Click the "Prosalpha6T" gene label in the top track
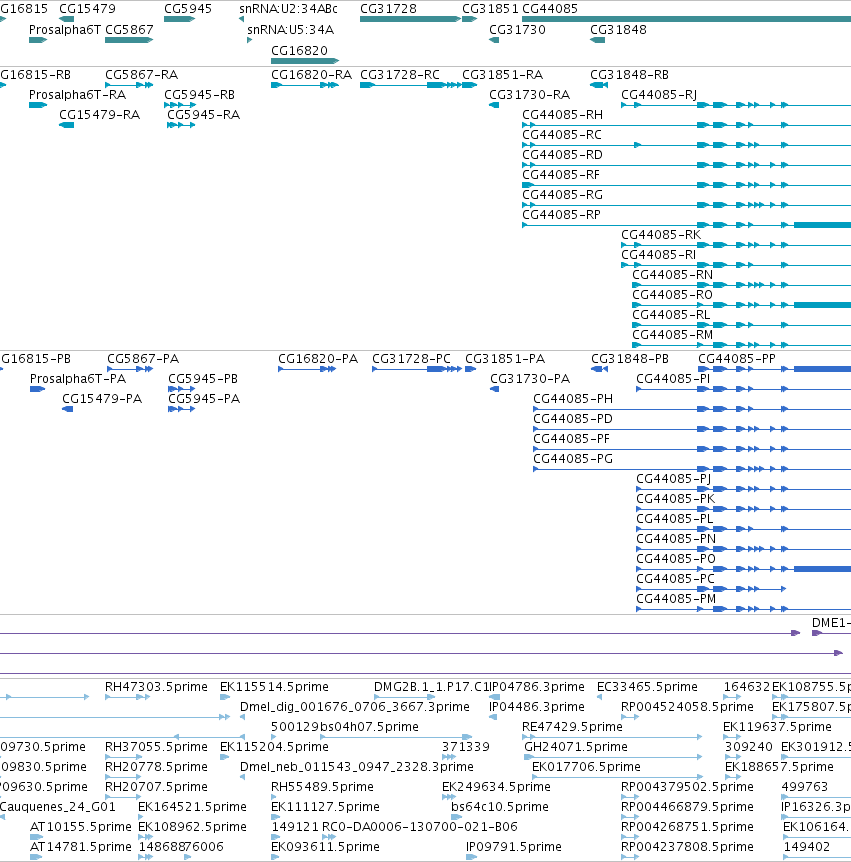 [64, 30]
